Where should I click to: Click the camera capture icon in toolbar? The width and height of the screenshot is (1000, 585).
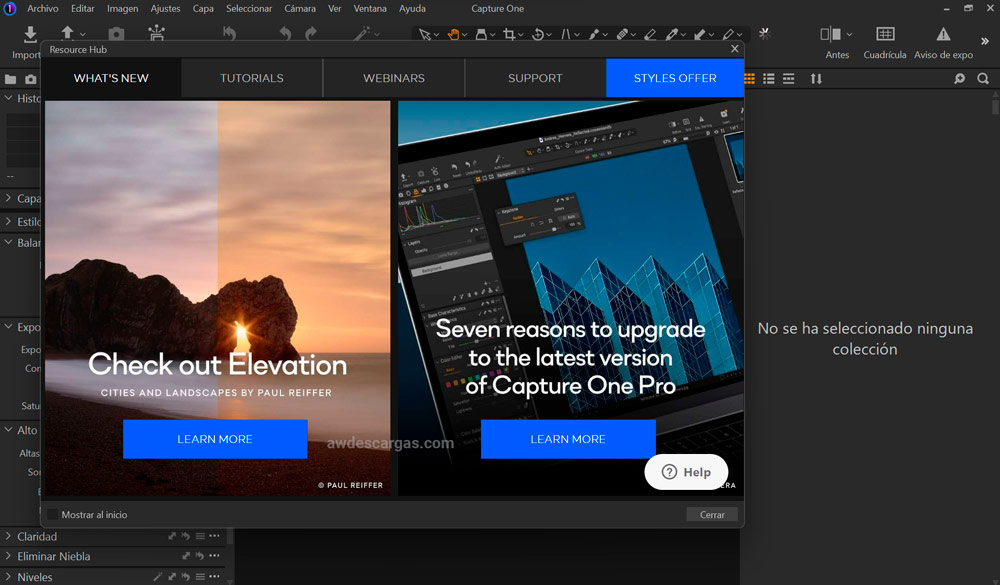116,34
